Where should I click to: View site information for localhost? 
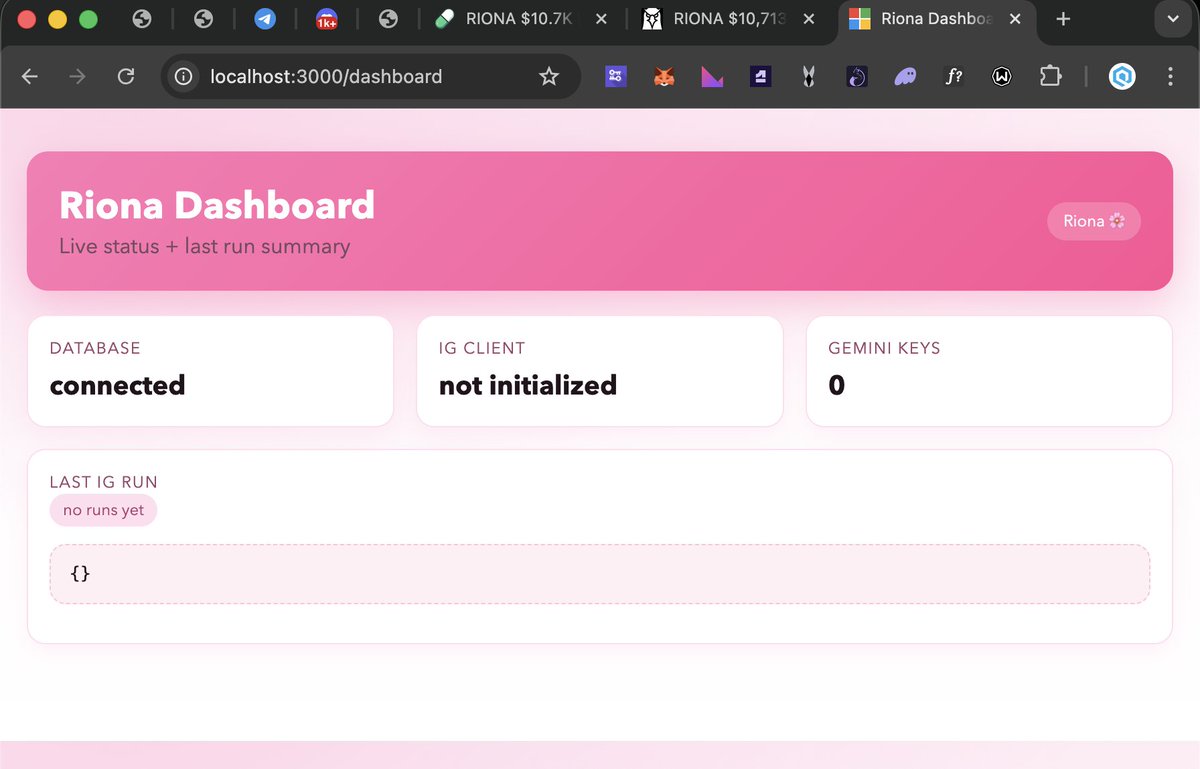tap(183, 76)
